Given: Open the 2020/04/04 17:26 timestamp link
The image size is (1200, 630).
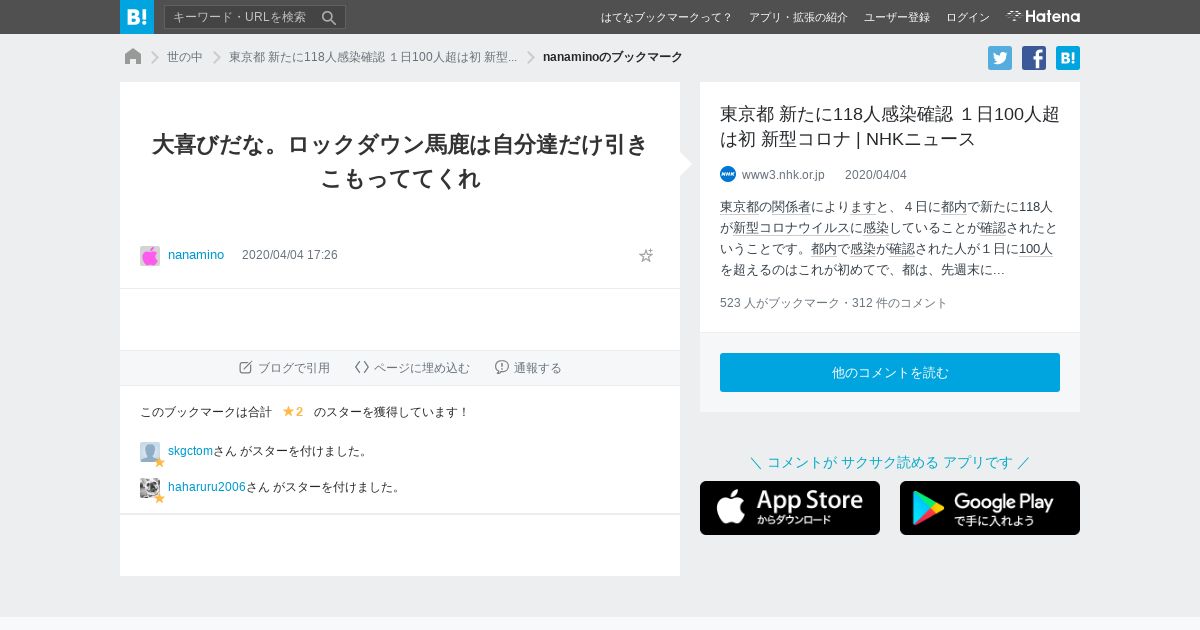Looking at the screenshot, I should (x=290, y=255).
